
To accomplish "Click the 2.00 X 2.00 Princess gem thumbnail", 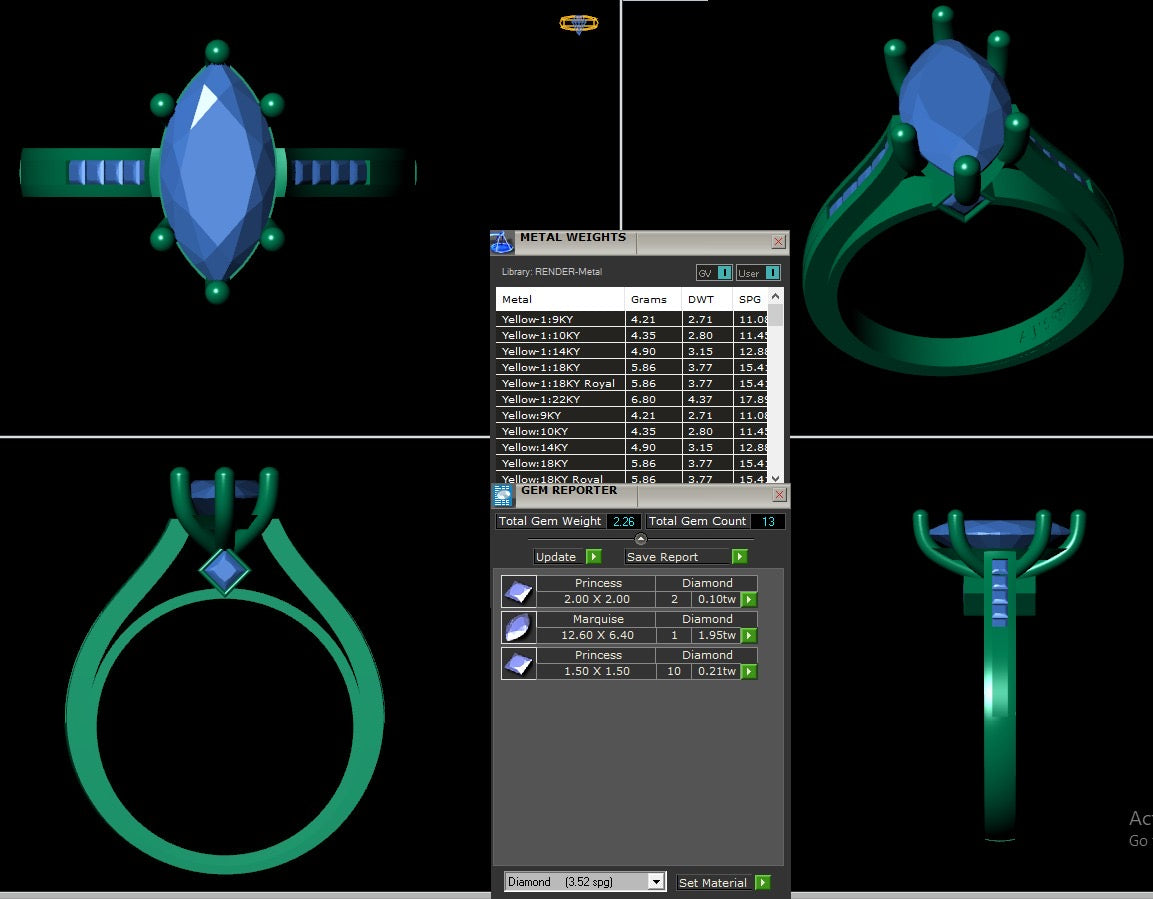I will 518,592.
